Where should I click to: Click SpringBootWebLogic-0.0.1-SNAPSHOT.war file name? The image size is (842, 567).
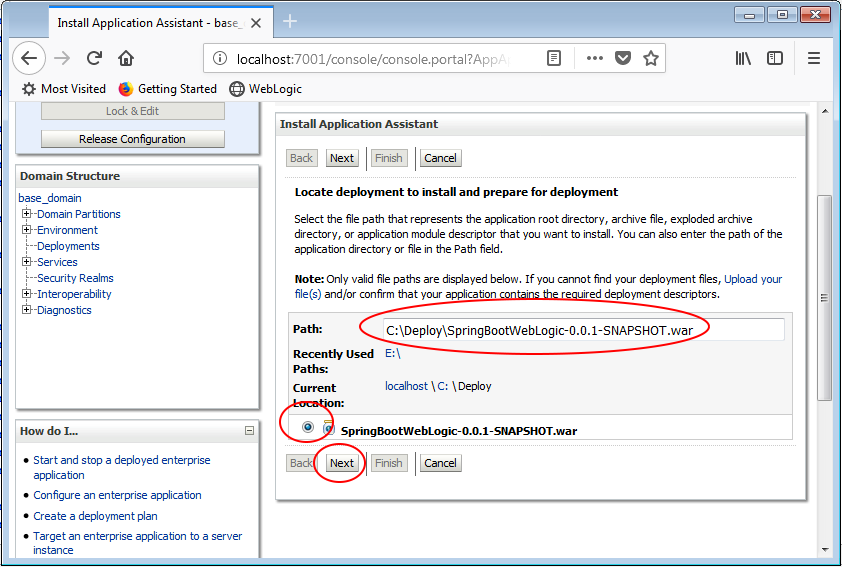point(459,431)
